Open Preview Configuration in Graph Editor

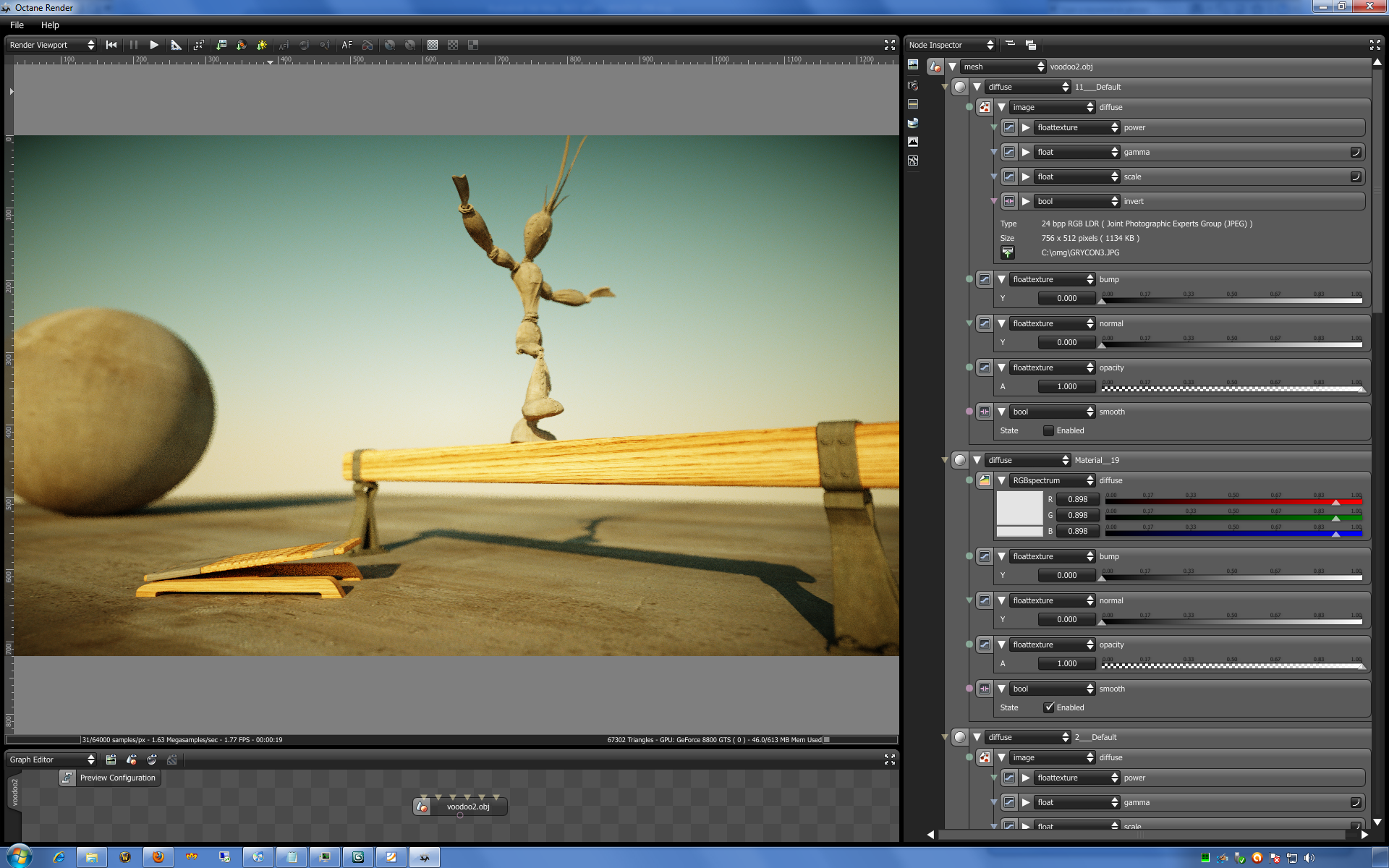[109, 778]
